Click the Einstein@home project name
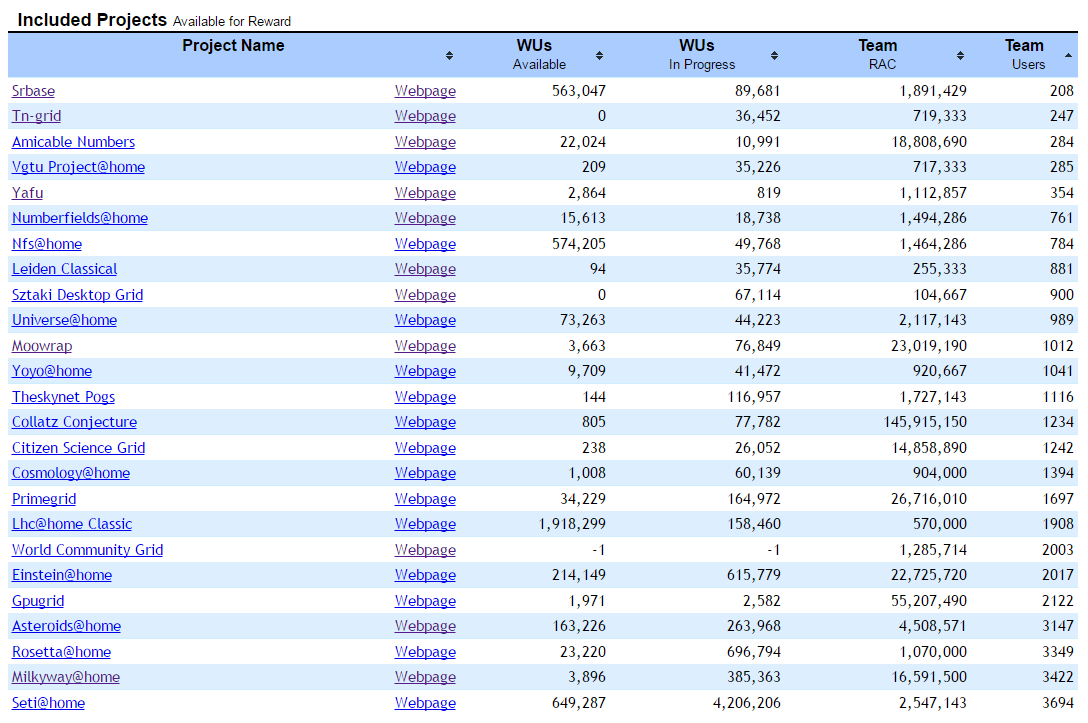1088x723 pixels. [62, 575]
